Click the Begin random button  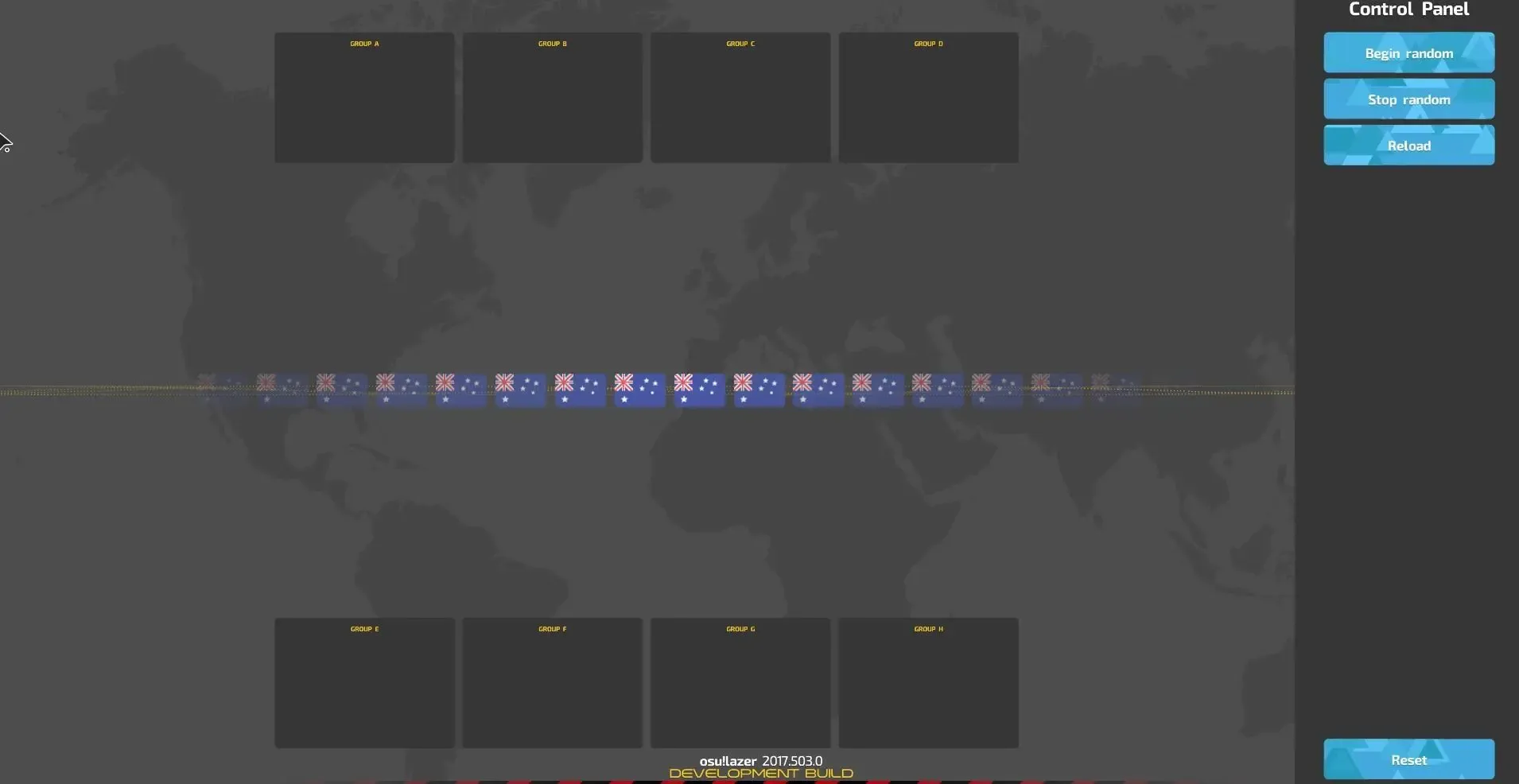[x=1408, y=53]
